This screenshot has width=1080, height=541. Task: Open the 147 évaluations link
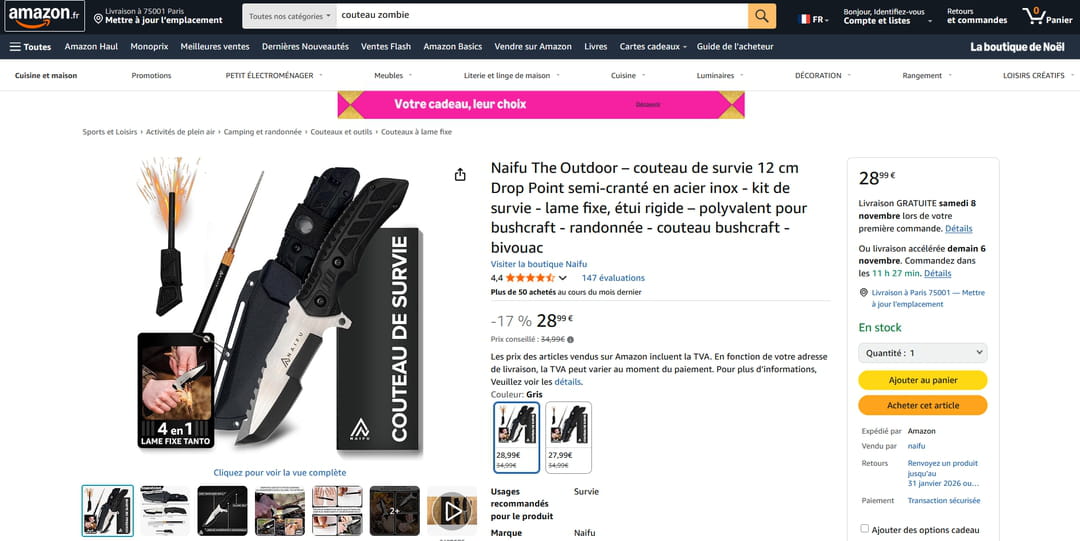(613, 278)
